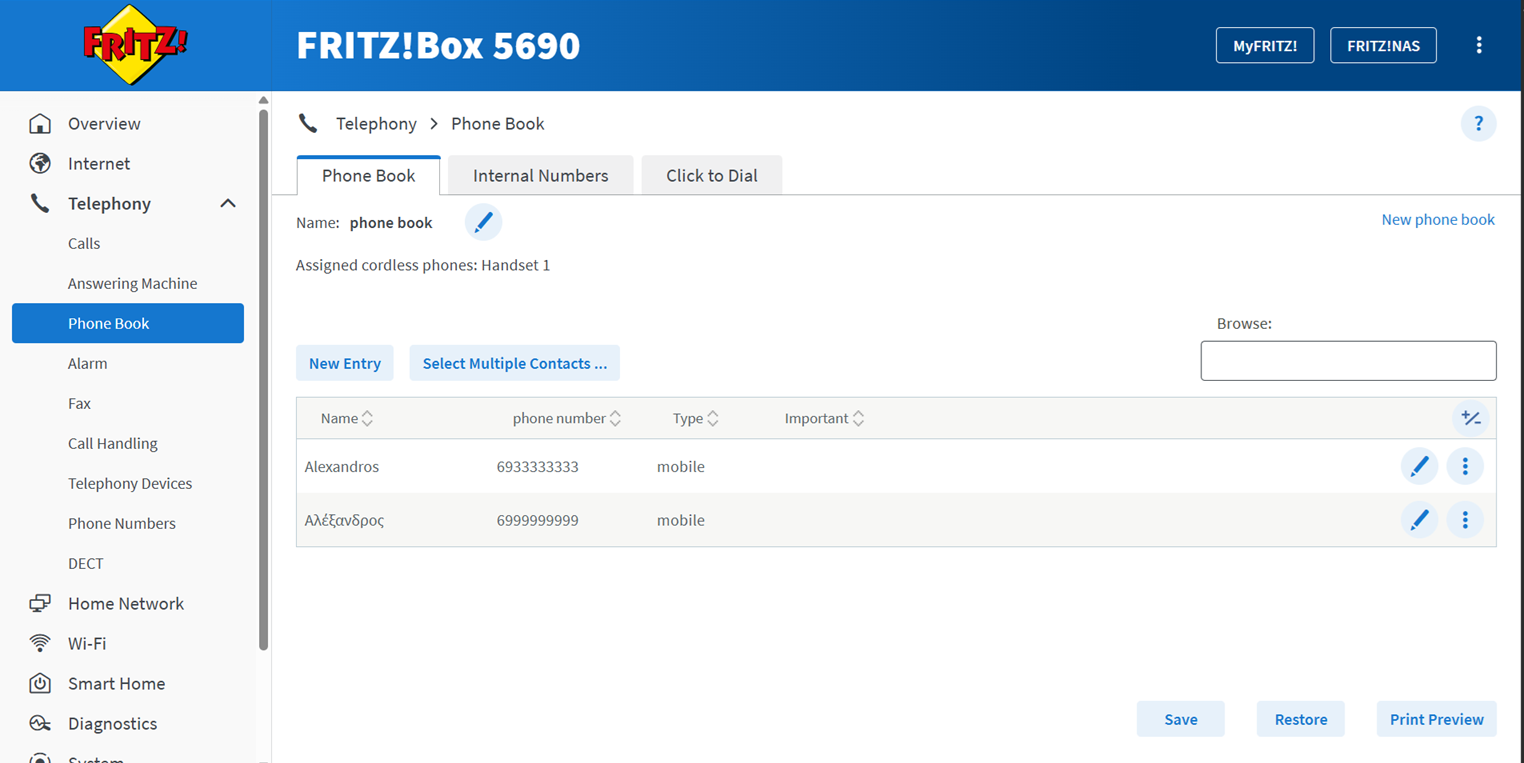Toggle the table columns plus/minus icon
This screenshot has width=1524, height=763.
[1471, 418]
